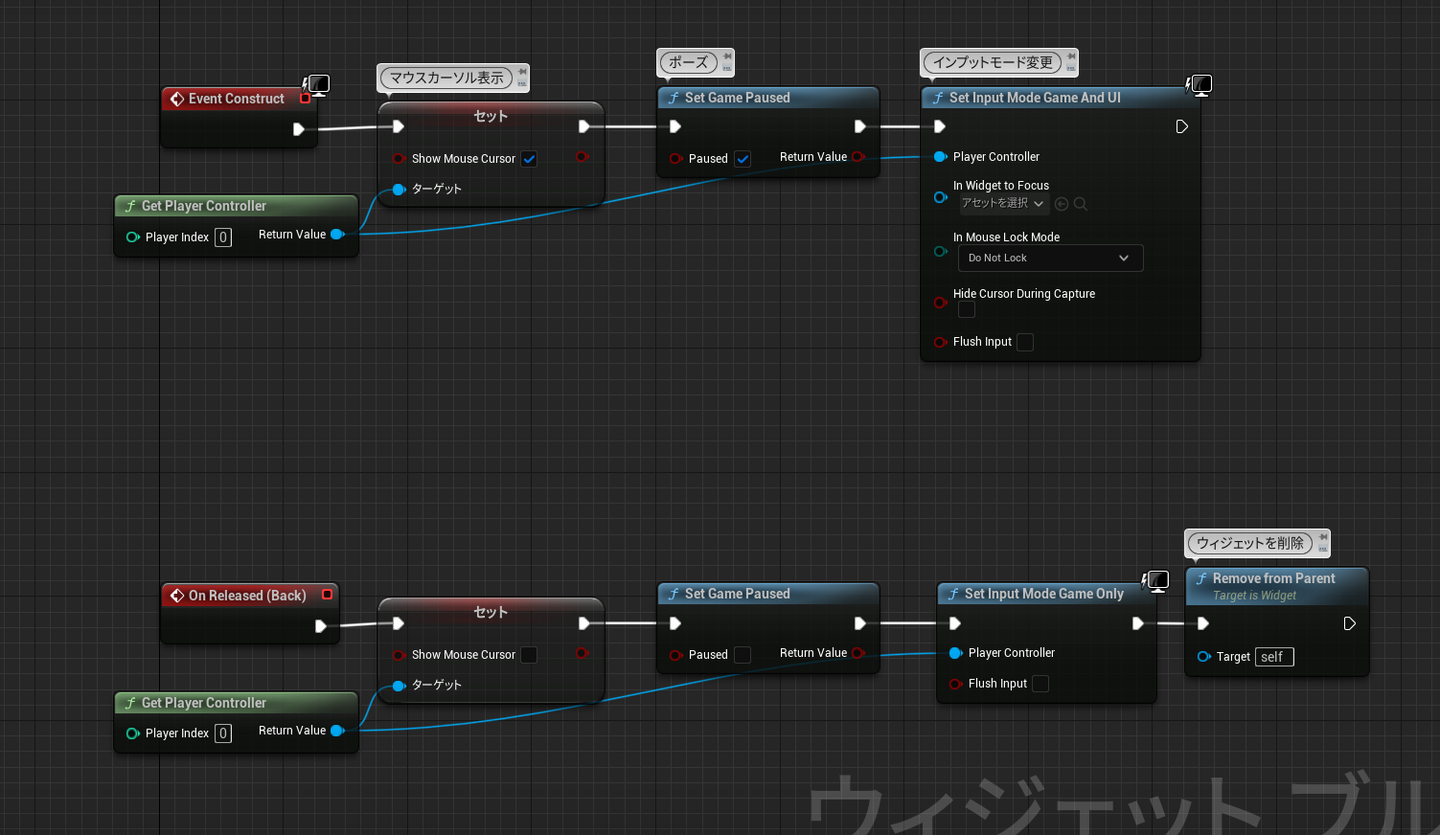Select the Set Input Mode Game And UI node title

click(x=1034, y=97)
